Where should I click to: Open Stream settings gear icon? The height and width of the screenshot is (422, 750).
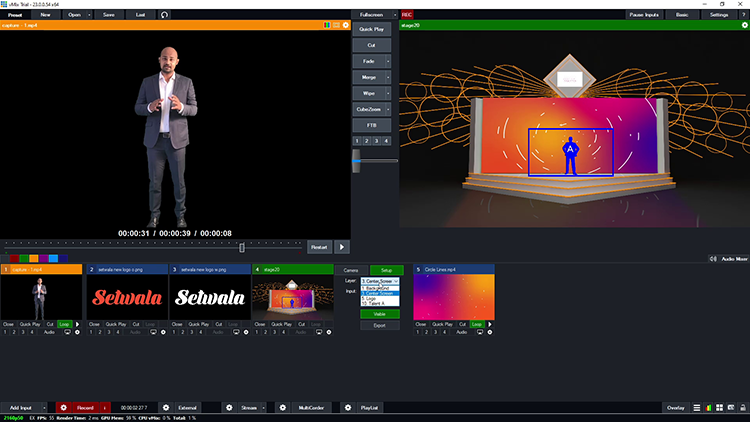(x=229, y=408)
